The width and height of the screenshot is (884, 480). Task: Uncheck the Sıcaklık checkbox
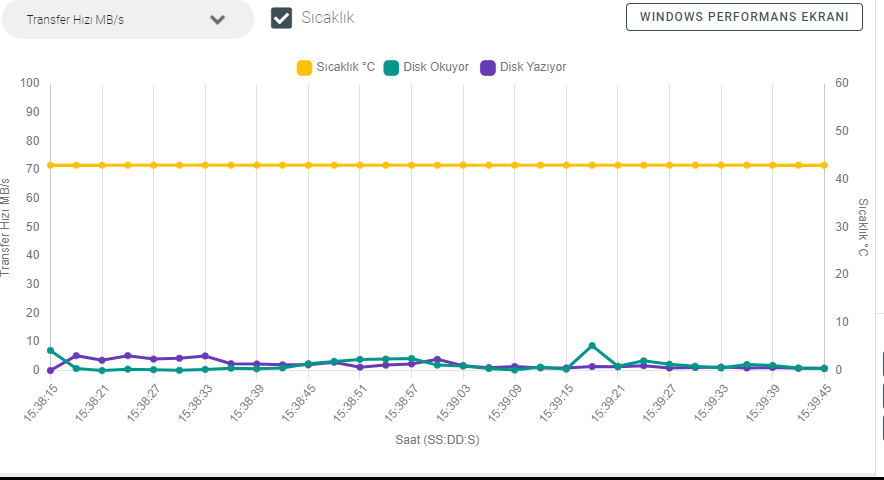tap(282, 18)
